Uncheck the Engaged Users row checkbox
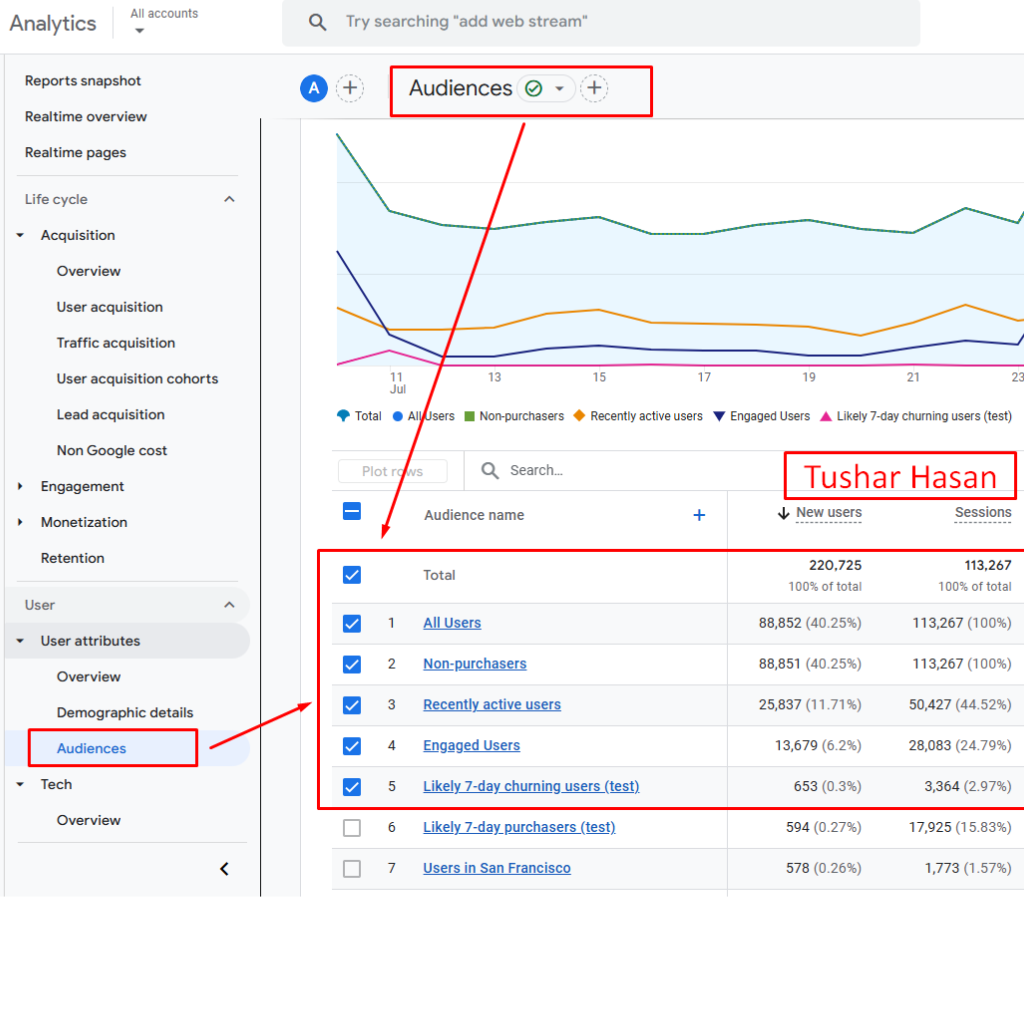 pos(352,745)
